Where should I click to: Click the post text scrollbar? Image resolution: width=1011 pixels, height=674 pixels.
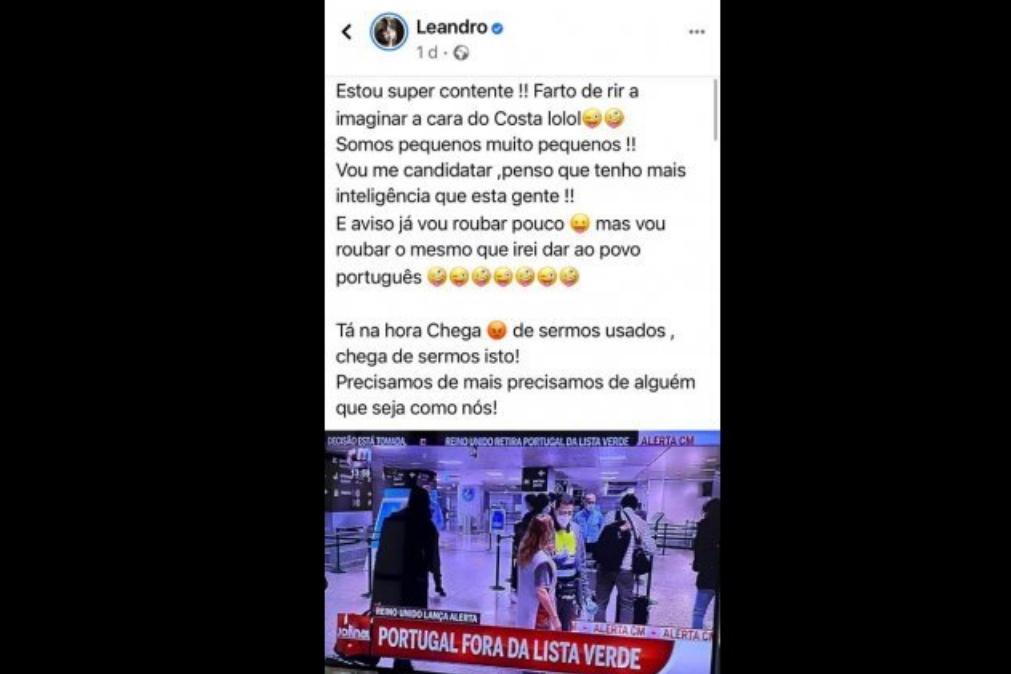[x=715, y=109]
